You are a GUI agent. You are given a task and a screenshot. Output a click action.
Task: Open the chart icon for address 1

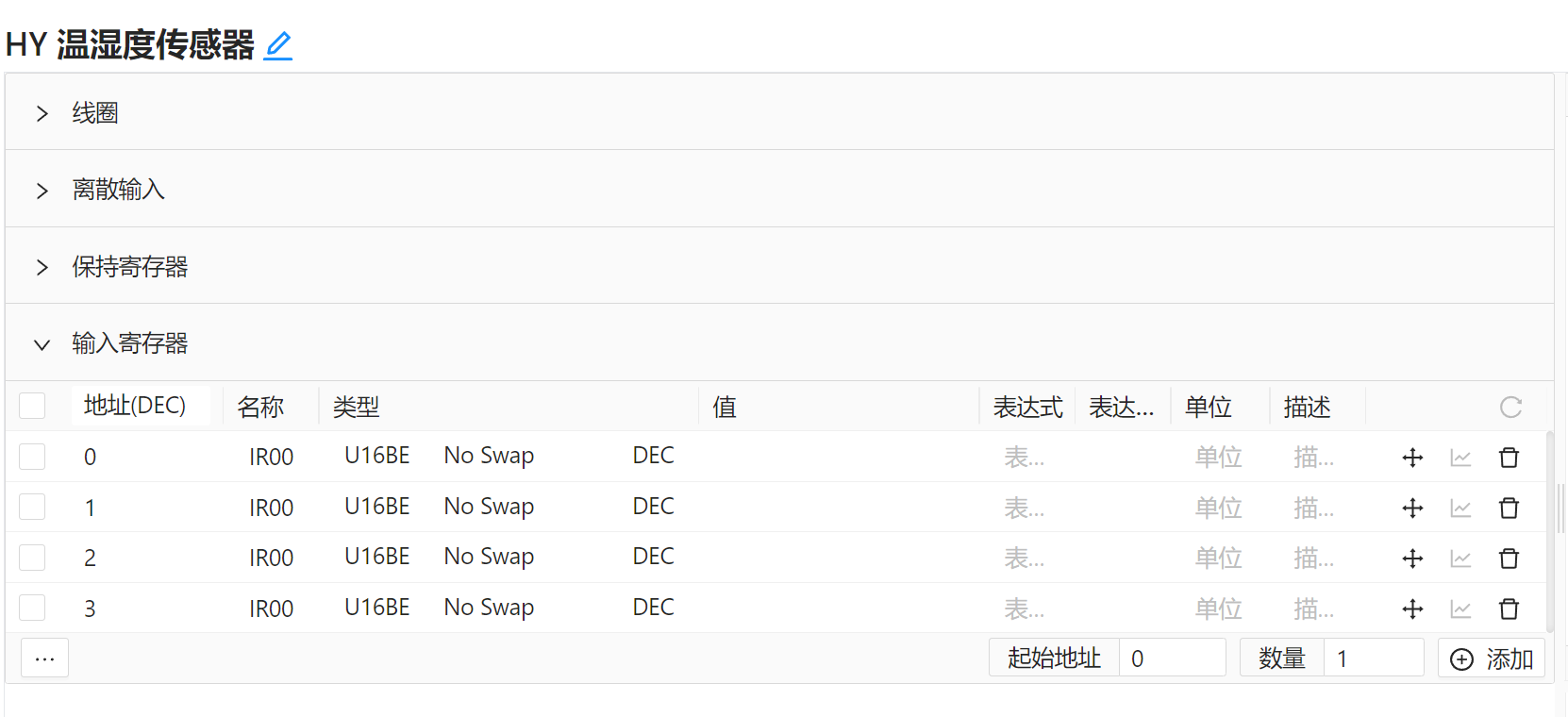1460,509
